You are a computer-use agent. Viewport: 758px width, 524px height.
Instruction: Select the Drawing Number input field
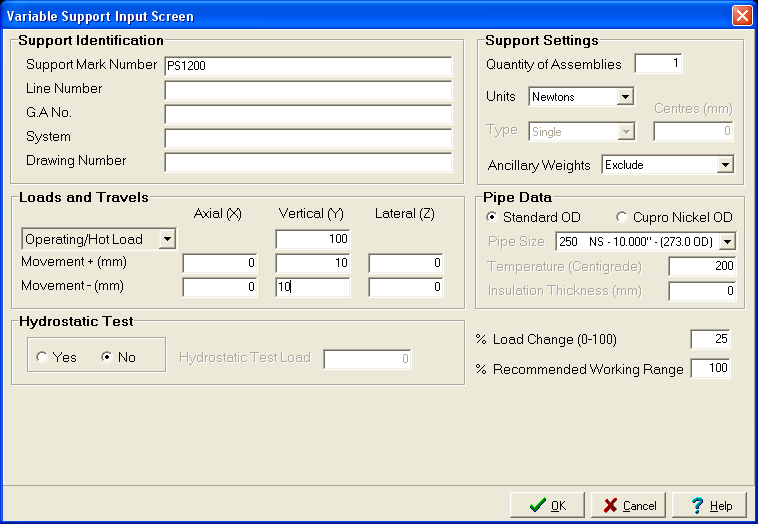(x=308, y=162)
